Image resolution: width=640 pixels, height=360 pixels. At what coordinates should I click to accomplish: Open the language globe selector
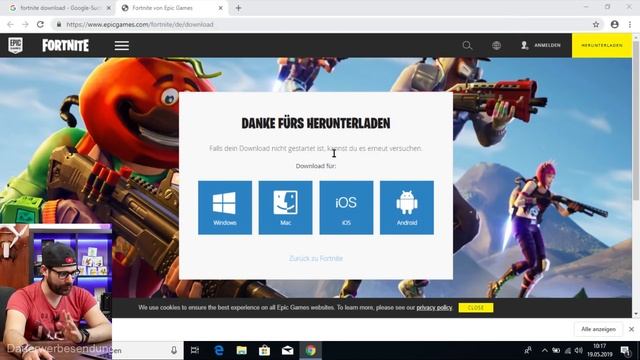[496, 45]
